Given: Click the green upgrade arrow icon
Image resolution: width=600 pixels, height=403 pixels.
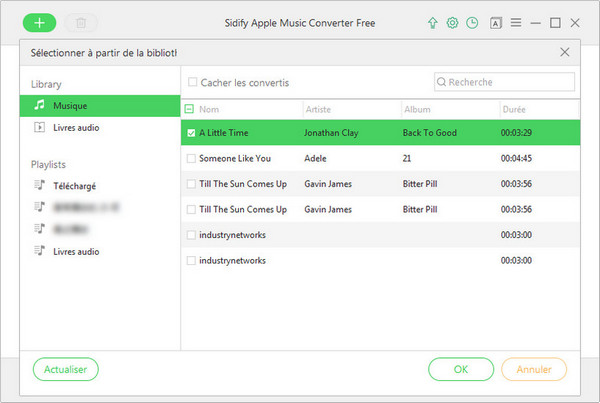Looking at the screenshot, I should coord(432,22).
